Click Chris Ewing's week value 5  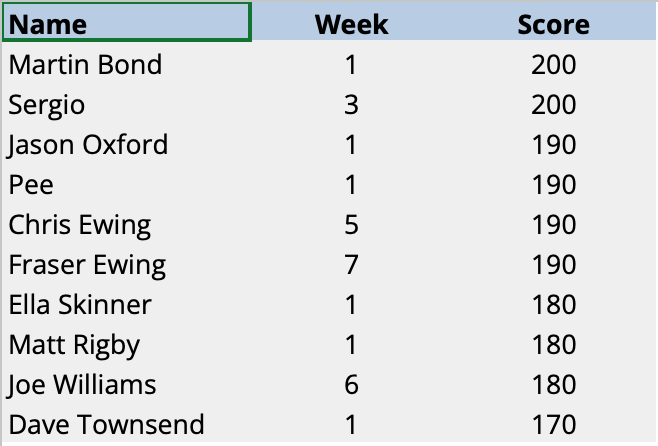coord(351,225)
